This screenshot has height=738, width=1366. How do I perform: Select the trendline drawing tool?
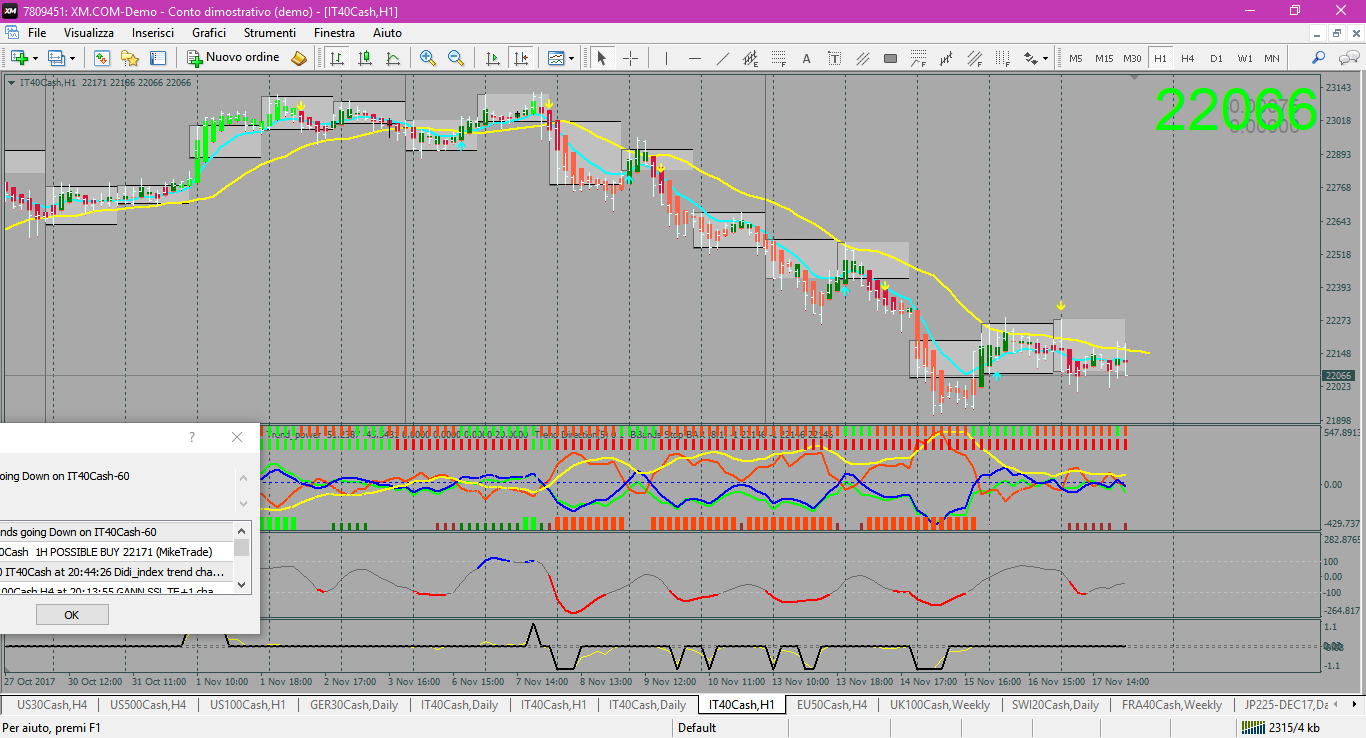pyautogui.click(x=722, y=58)
